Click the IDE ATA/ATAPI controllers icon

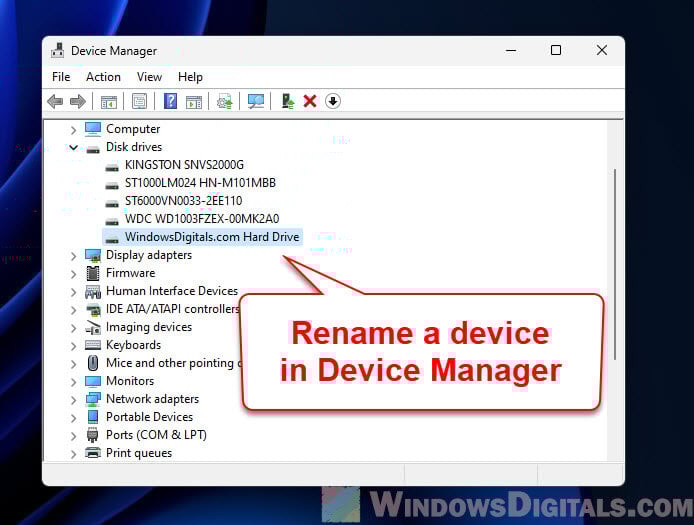[93, 309]
